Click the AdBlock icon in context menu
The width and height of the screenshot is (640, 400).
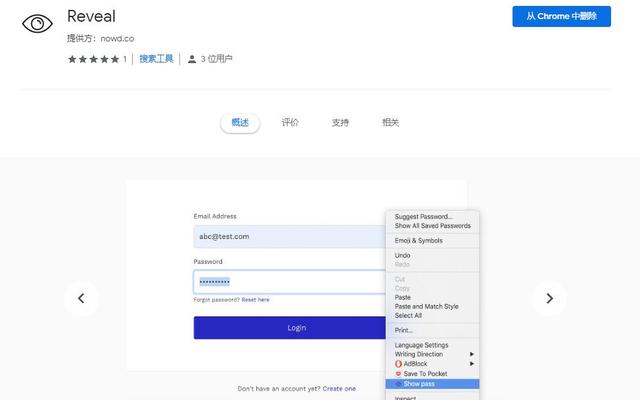pyautogui.click(x=398, y=364)
